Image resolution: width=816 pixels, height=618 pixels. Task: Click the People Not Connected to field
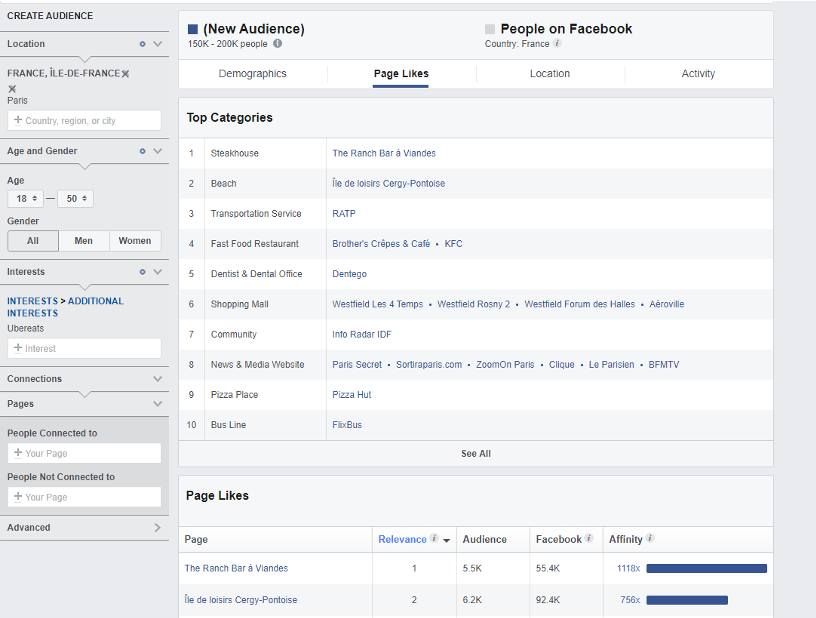(x=84, y=497)
